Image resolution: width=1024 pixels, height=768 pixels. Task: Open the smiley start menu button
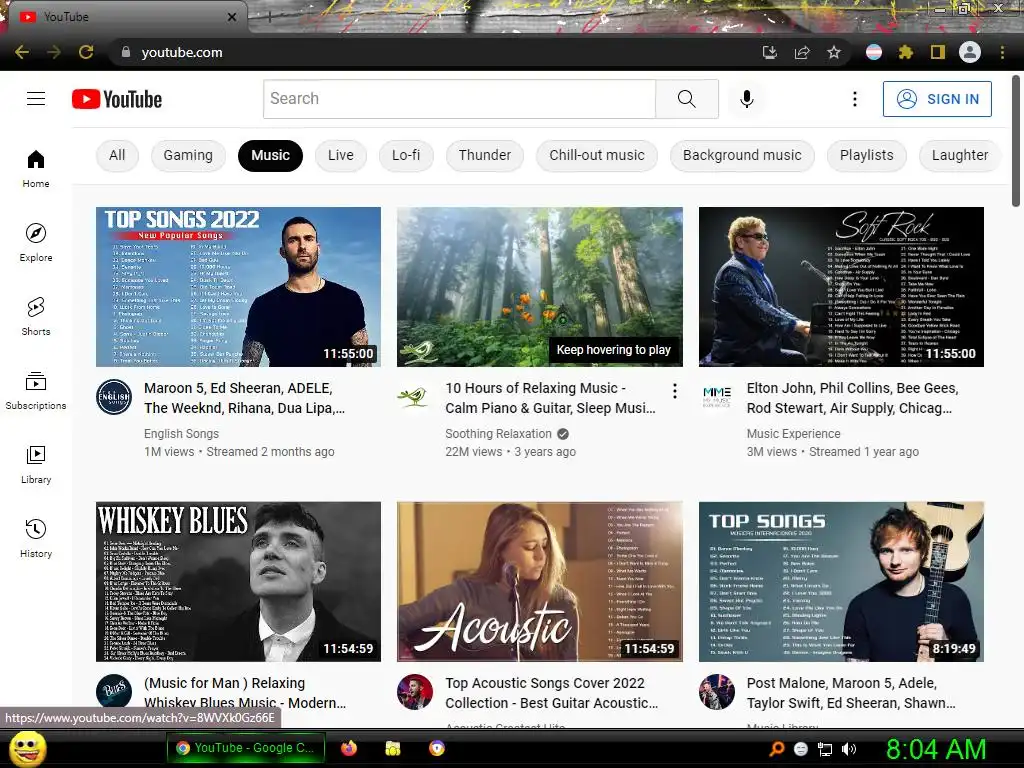(27, 748)
